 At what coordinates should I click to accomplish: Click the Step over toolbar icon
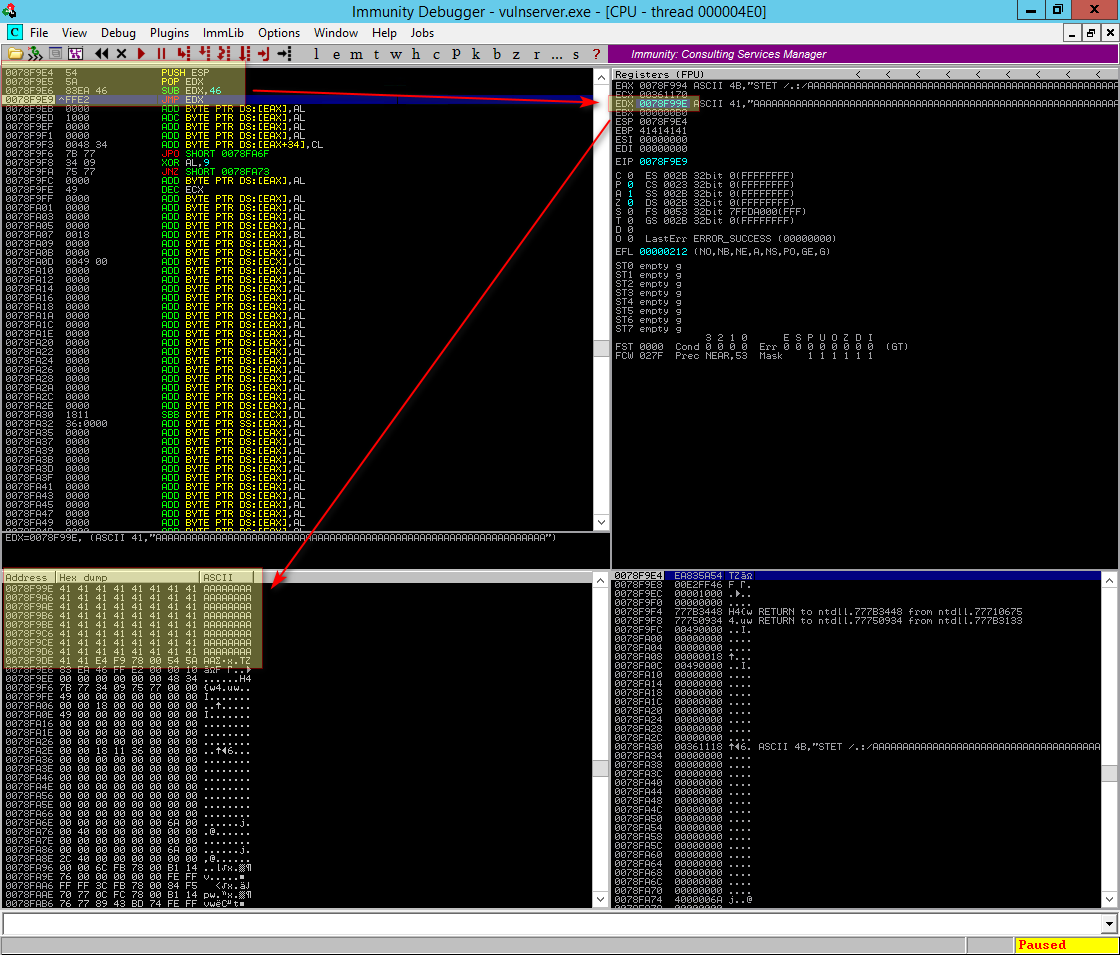(x=204, y=54)
